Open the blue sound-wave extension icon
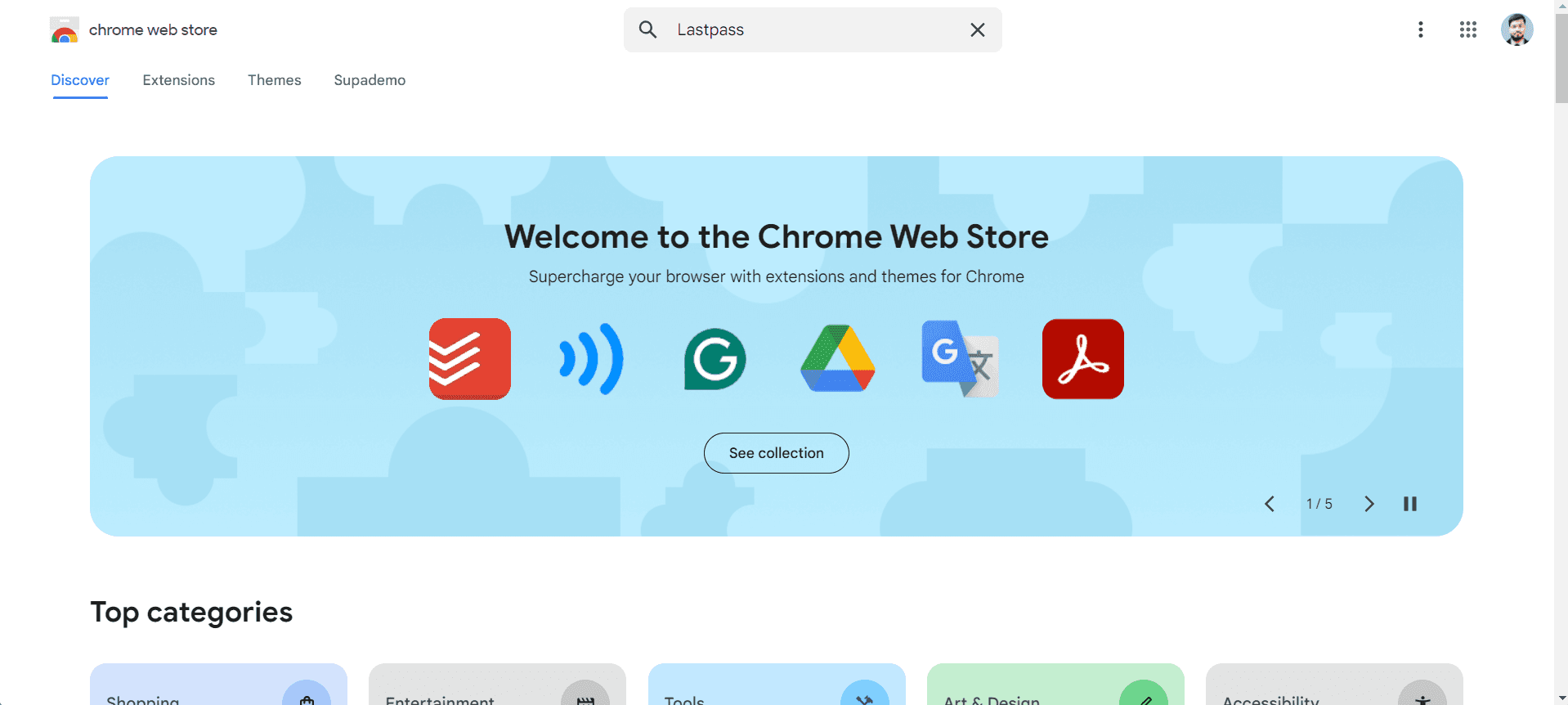This screenshot has height=705, width=1568. tap(592, 359)
